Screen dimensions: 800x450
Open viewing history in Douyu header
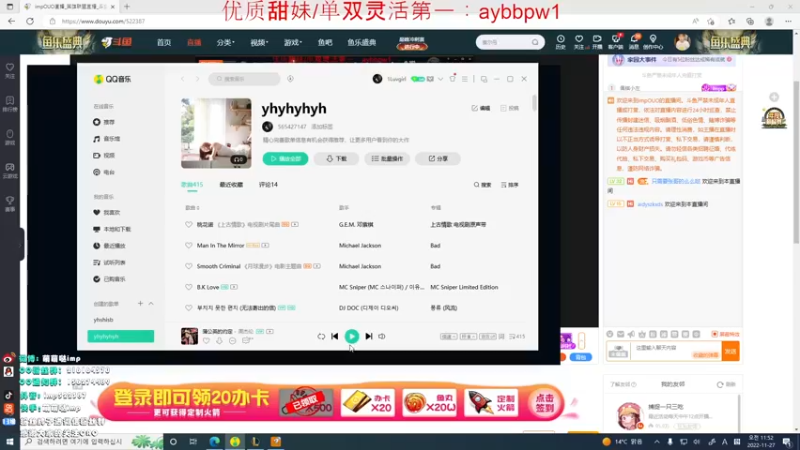560,42
